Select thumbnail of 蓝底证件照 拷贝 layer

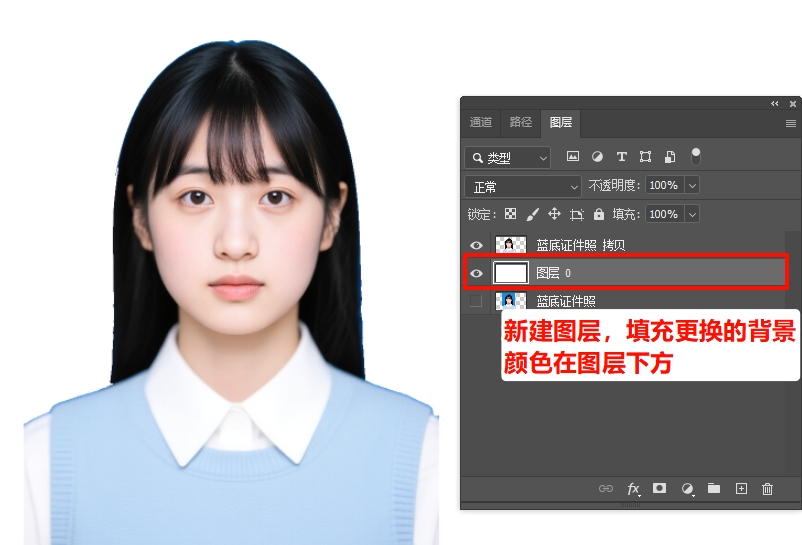(510, 245)
